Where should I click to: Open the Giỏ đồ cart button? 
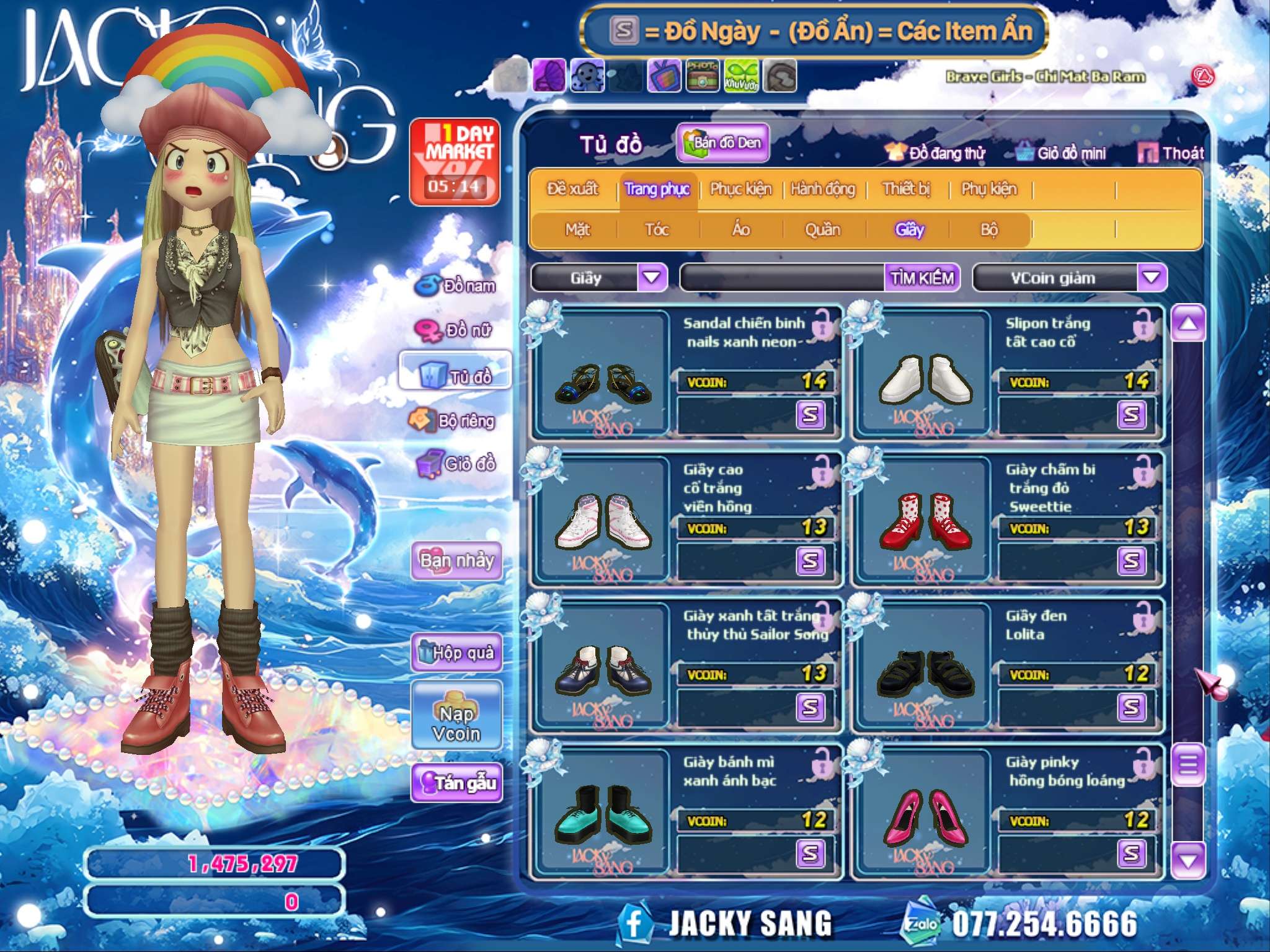pyautogui.click(x=456, y=464)
